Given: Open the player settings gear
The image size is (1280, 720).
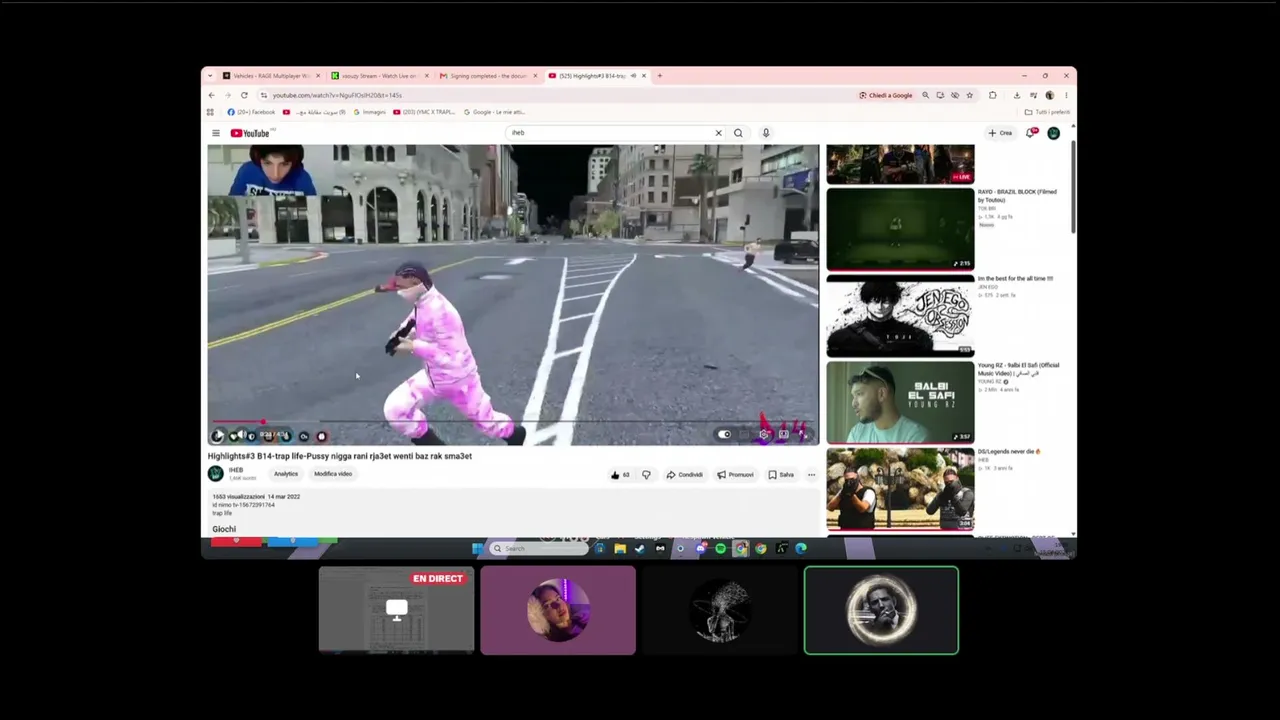Looking at the screenshot, I should tap(764, 435).
